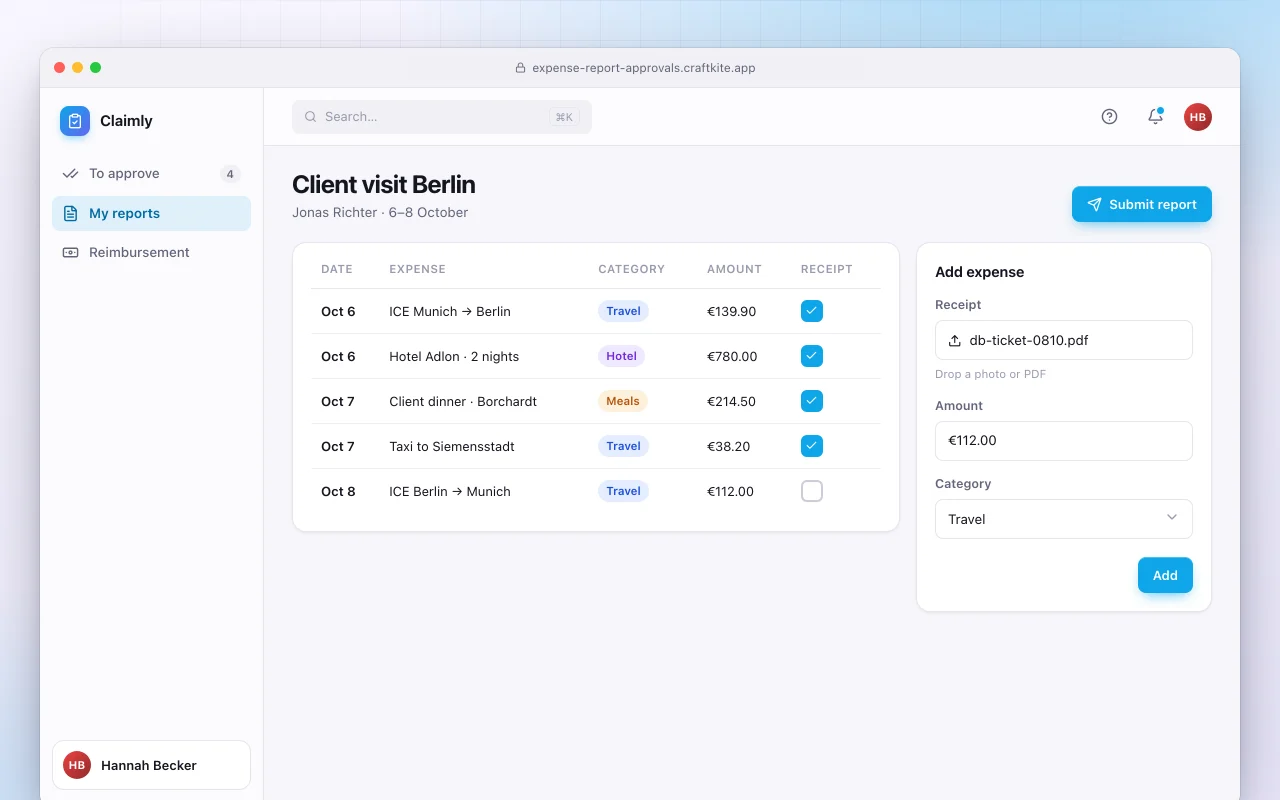
Task: Click the €780.00 amount
Action: [732, 356]
